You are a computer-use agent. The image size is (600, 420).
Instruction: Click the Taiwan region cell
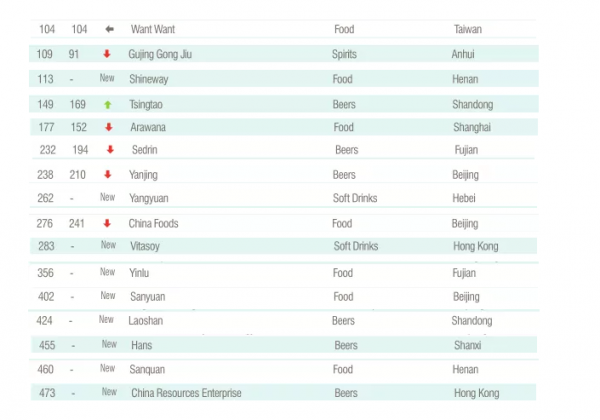coord(467,30)
